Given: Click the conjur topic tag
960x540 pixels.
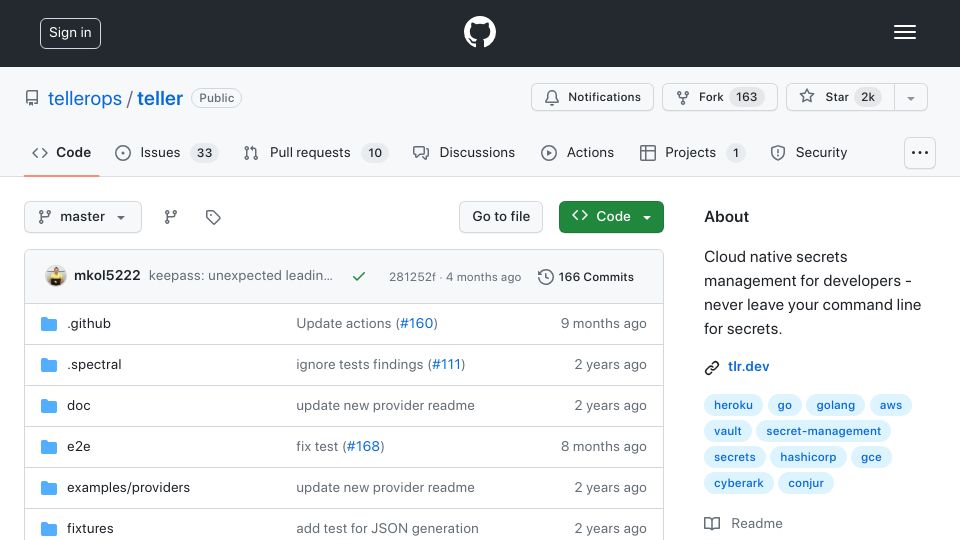Looking at the screenshot, I should 806,483.
